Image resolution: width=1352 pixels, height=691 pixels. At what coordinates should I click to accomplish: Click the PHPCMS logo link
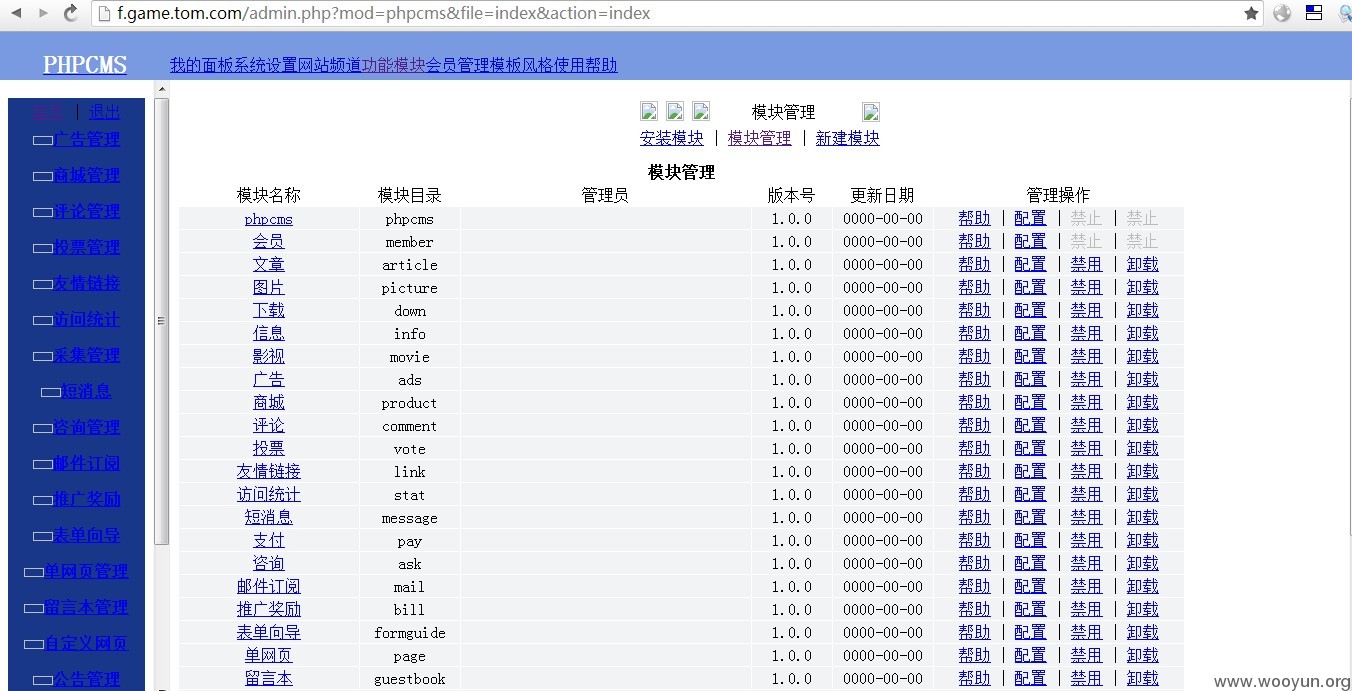[x=85, y=65]
